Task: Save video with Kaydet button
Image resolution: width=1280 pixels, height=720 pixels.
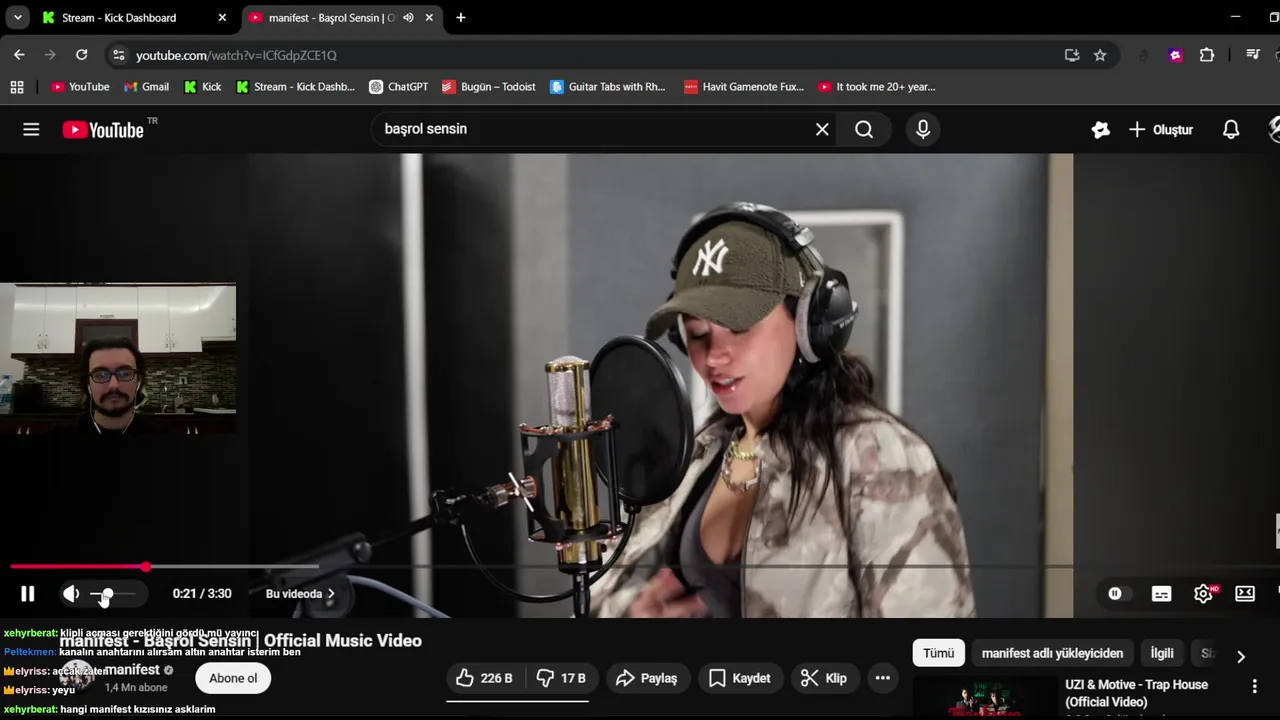Action: (739, 678)
